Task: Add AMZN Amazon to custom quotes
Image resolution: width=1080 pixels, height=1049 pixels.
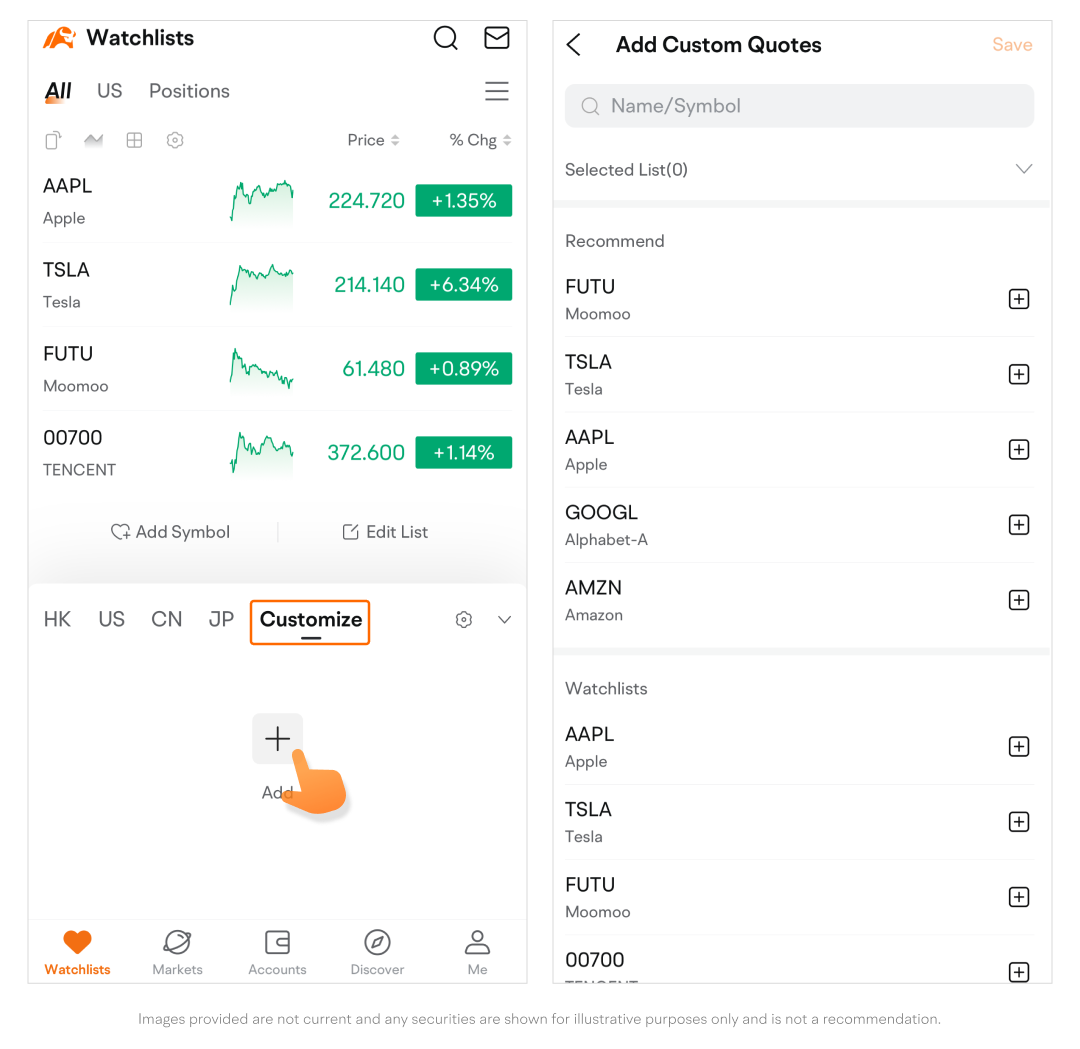Action: (1019, 600)
